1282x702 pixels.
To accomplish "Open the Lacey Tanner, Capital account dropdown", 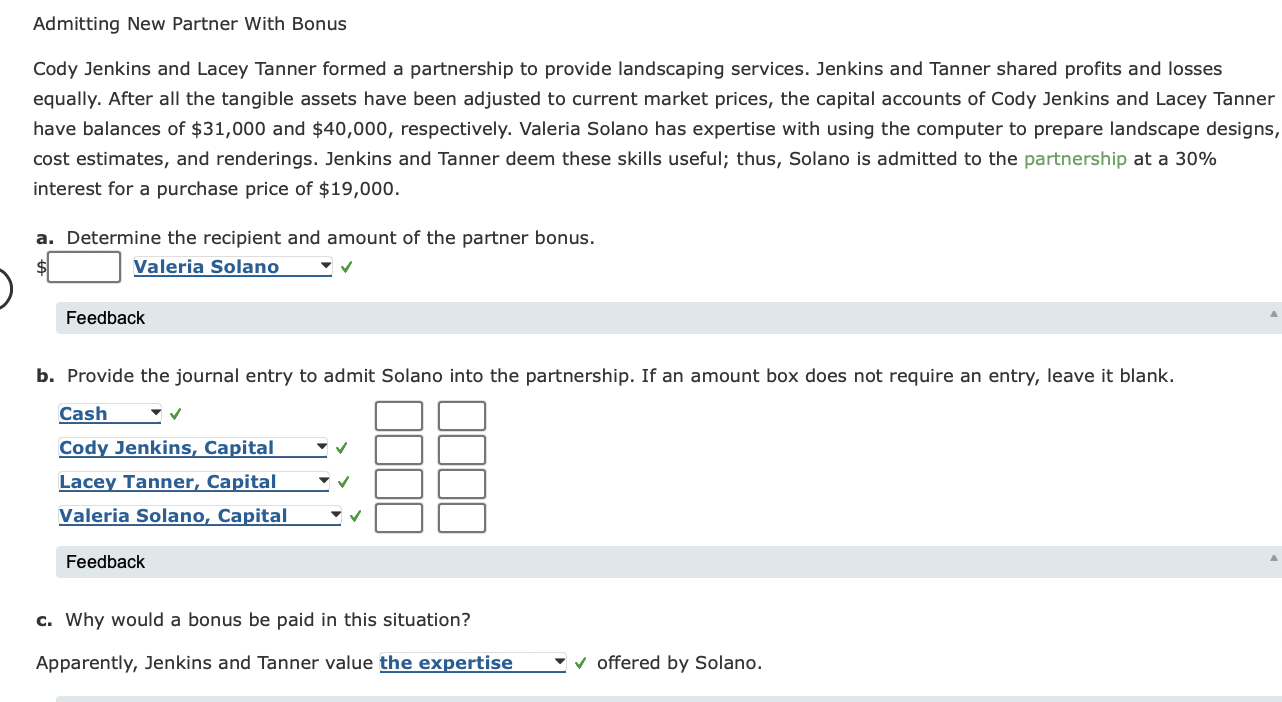I will pos(193,482).
